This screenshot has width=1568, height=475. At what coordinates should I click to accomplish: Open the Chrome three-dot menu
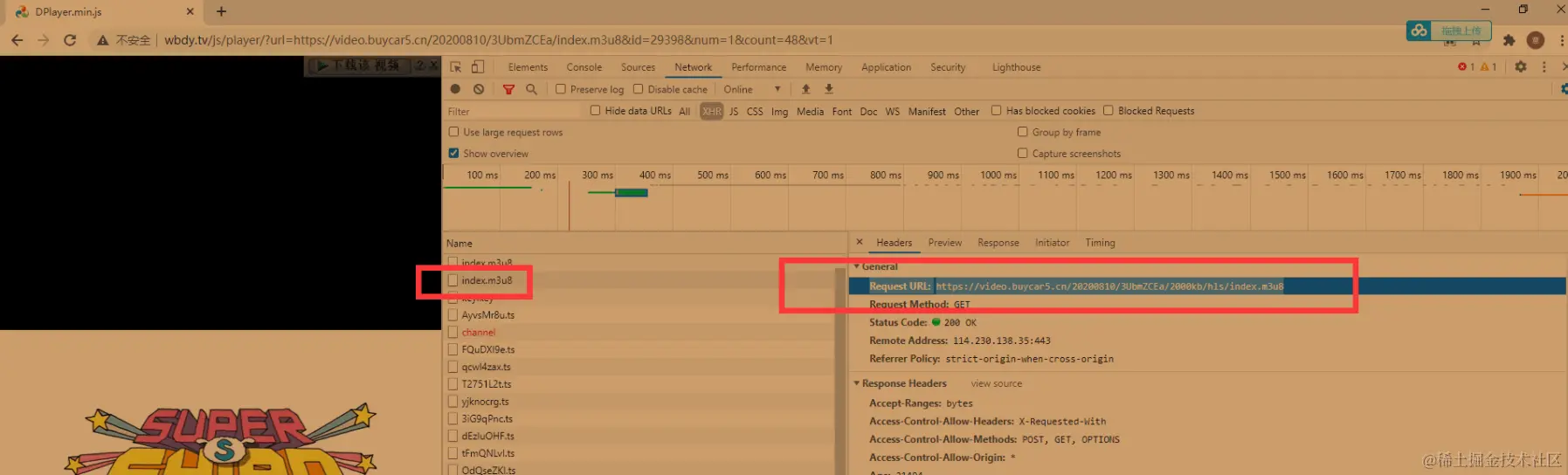[1561, 40]
